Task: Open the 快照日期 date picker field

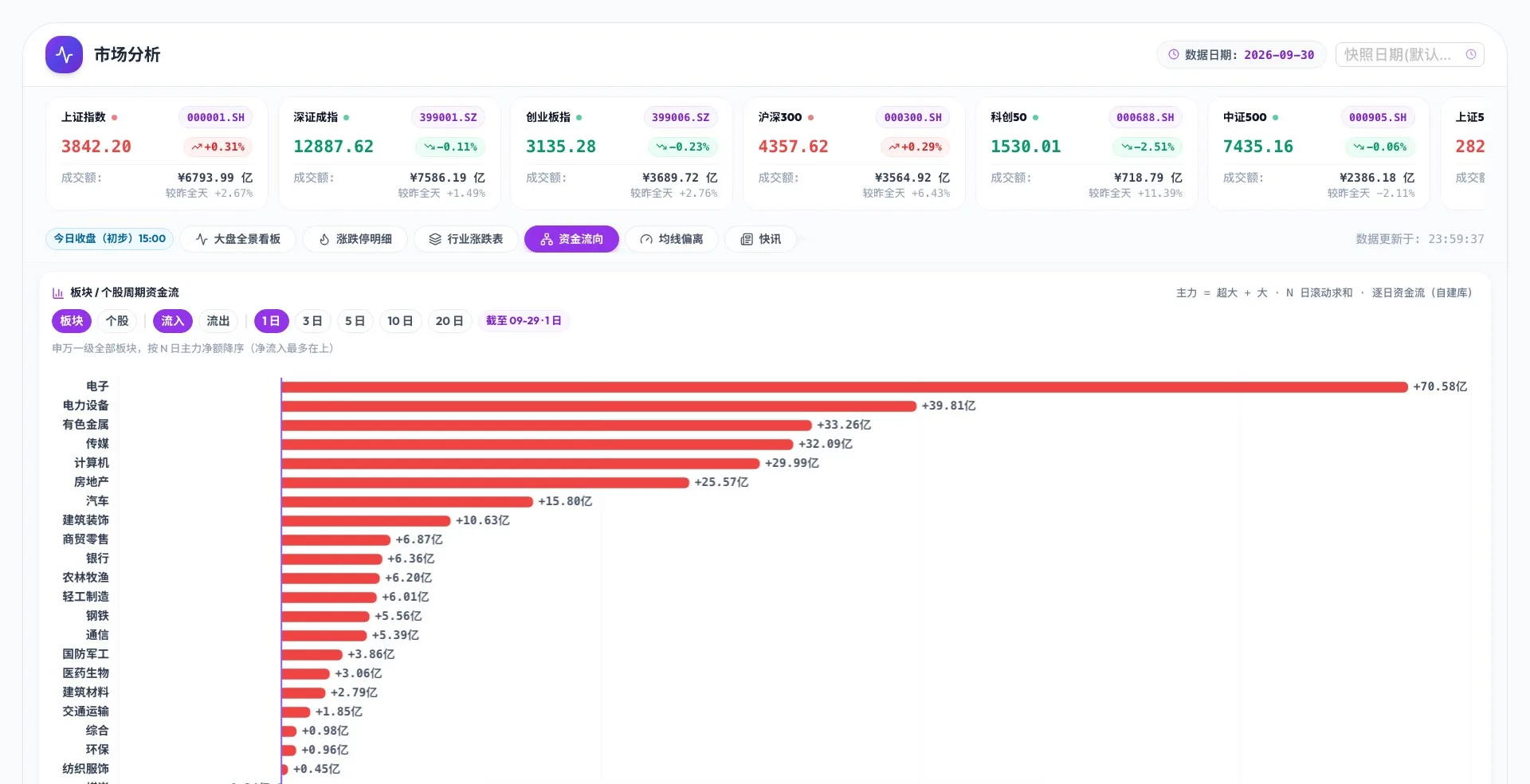Action: click(1410, 55)
